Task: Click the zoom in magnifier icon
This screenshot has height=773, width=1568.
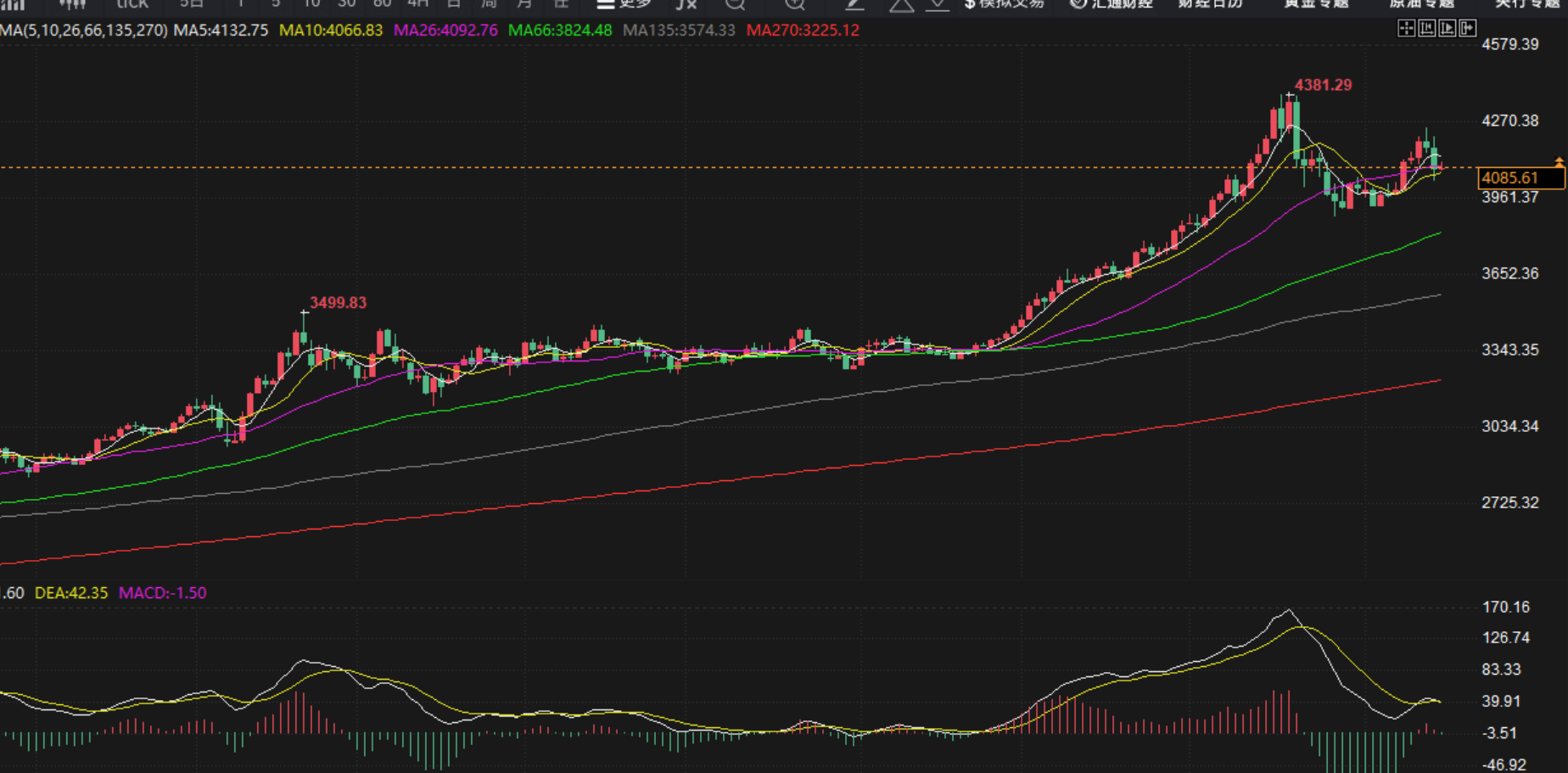Action: [x=795, y=4]
